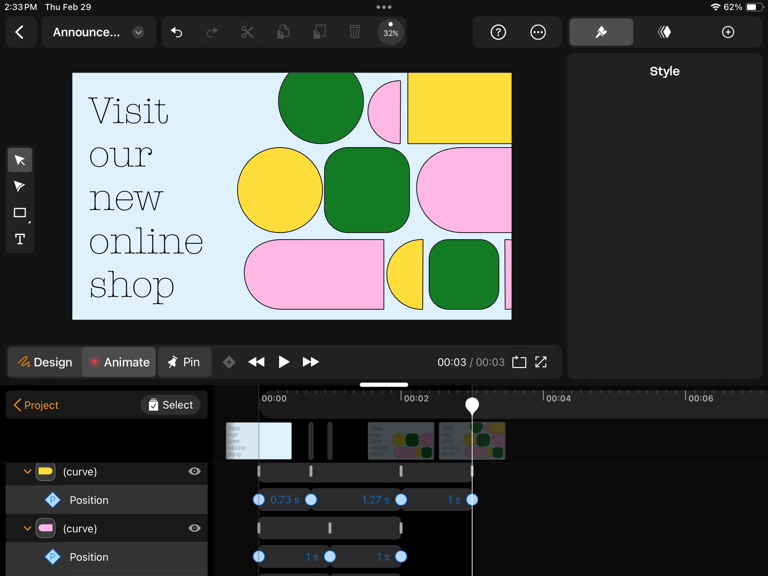The width and height of the screenshot is (768, 576).
Task: Select the arrow Selection tool
Action: click(20, 160)
